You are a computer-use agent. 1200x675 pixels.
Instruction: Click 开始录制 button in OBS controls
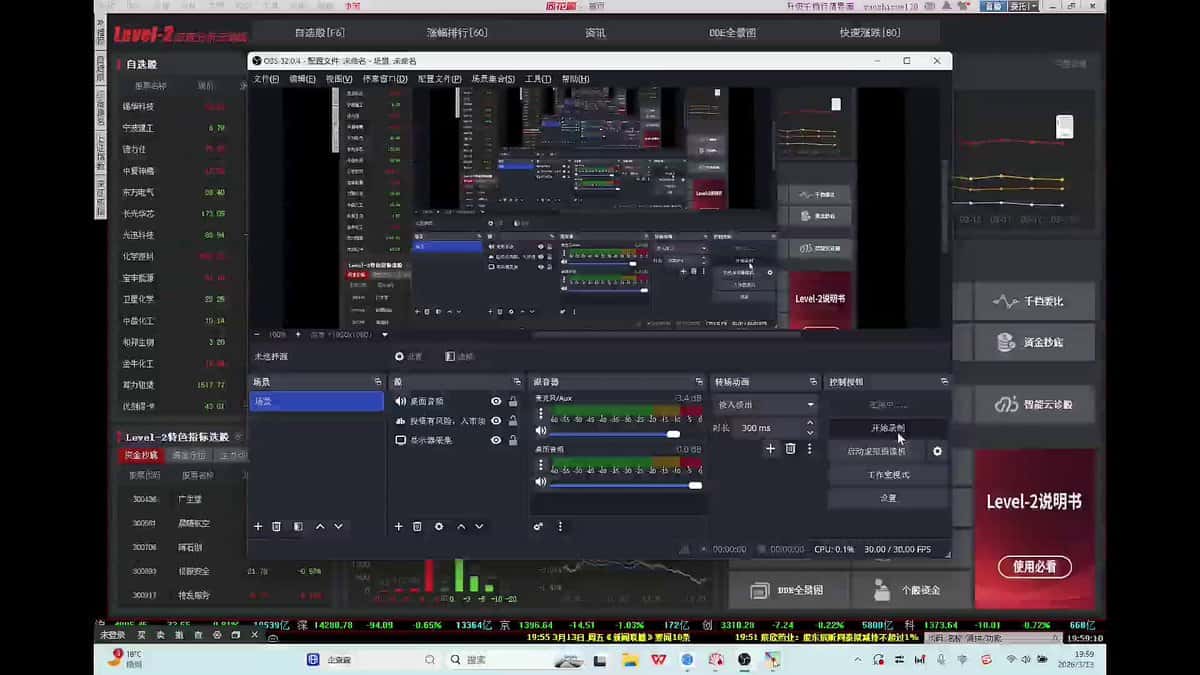tap(887, 428)
